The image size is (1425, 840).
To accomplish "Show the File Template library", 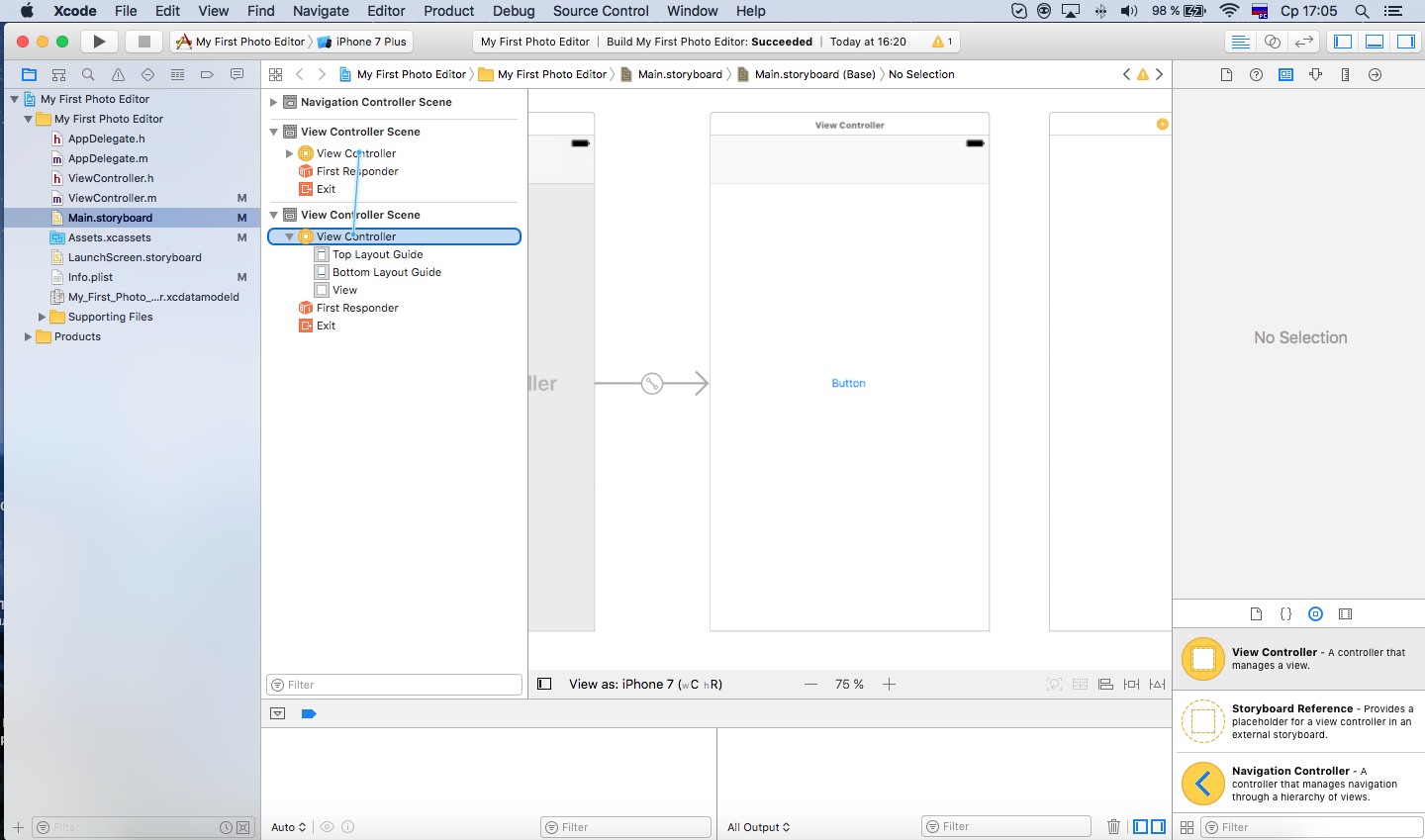I will pos(1256,613).
